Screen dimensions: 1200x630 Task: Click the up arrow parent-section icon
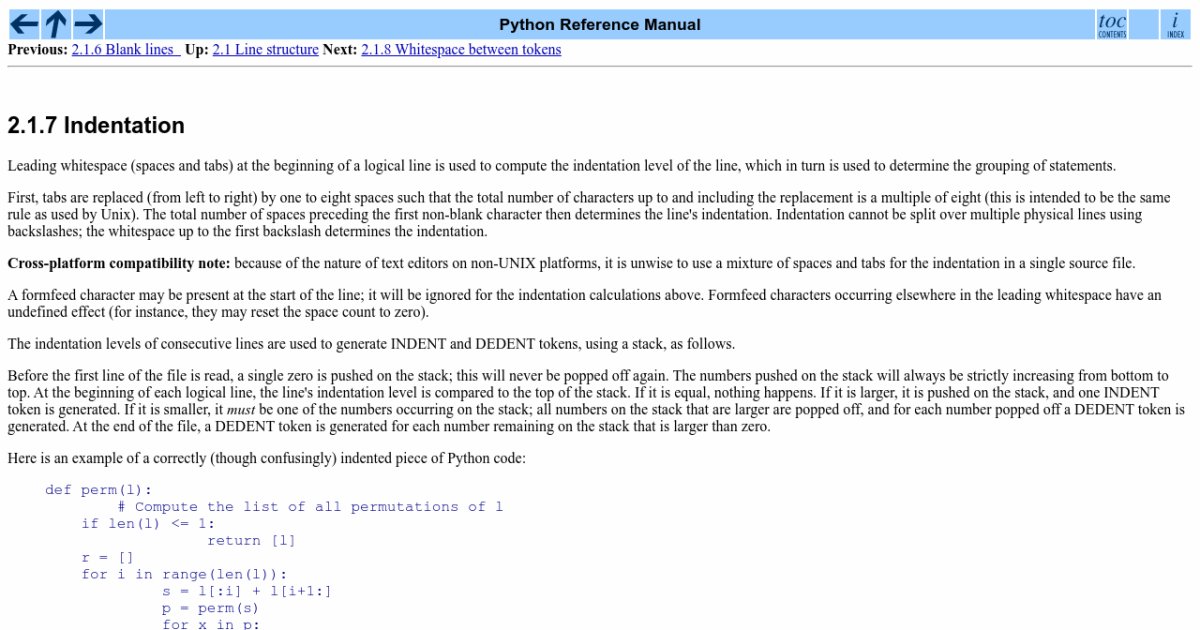pyautogui.click(x=56, y=24)
